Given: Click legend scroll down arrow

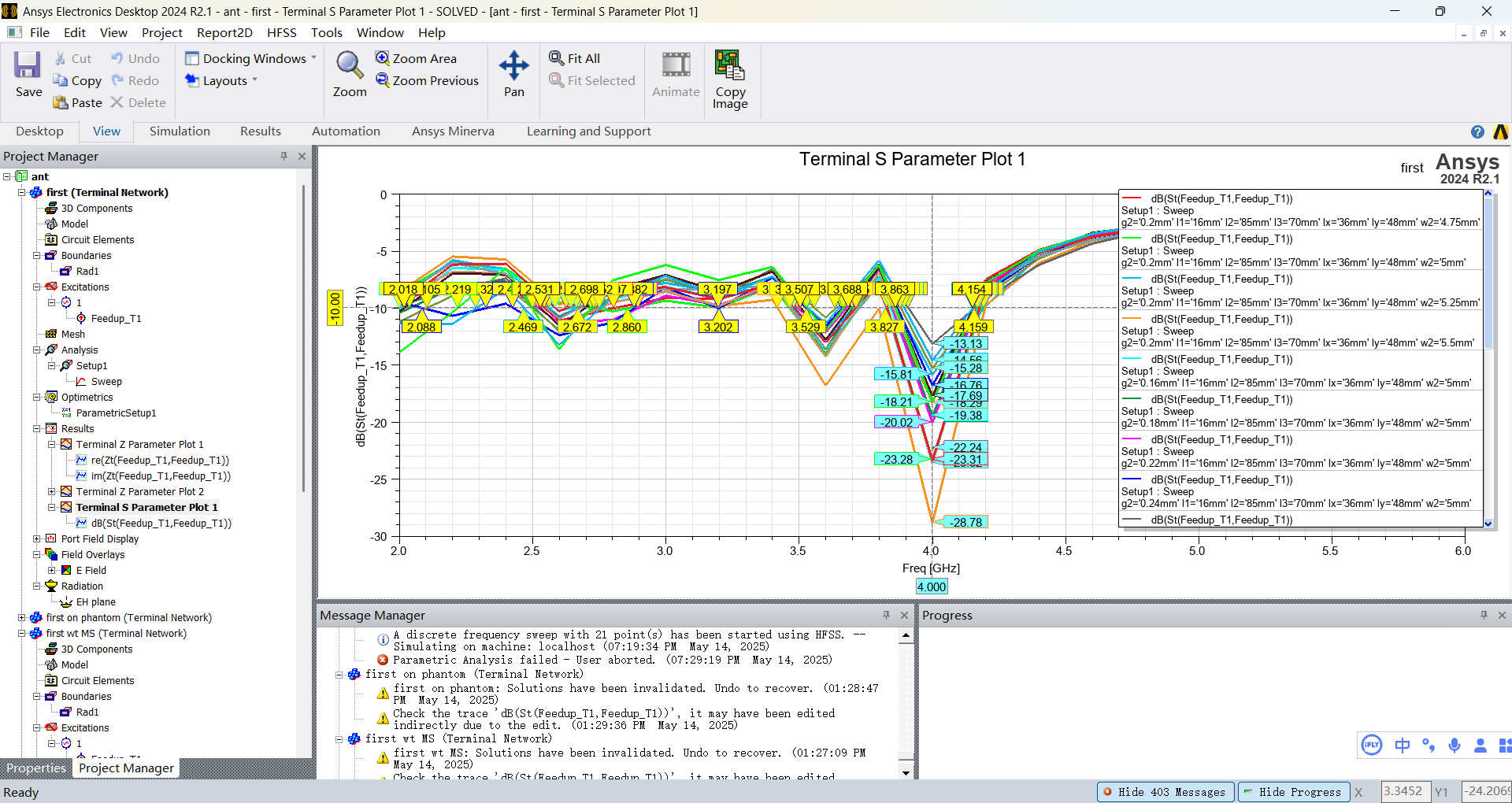Looking at the screenshot, I should click(1488, 524).
